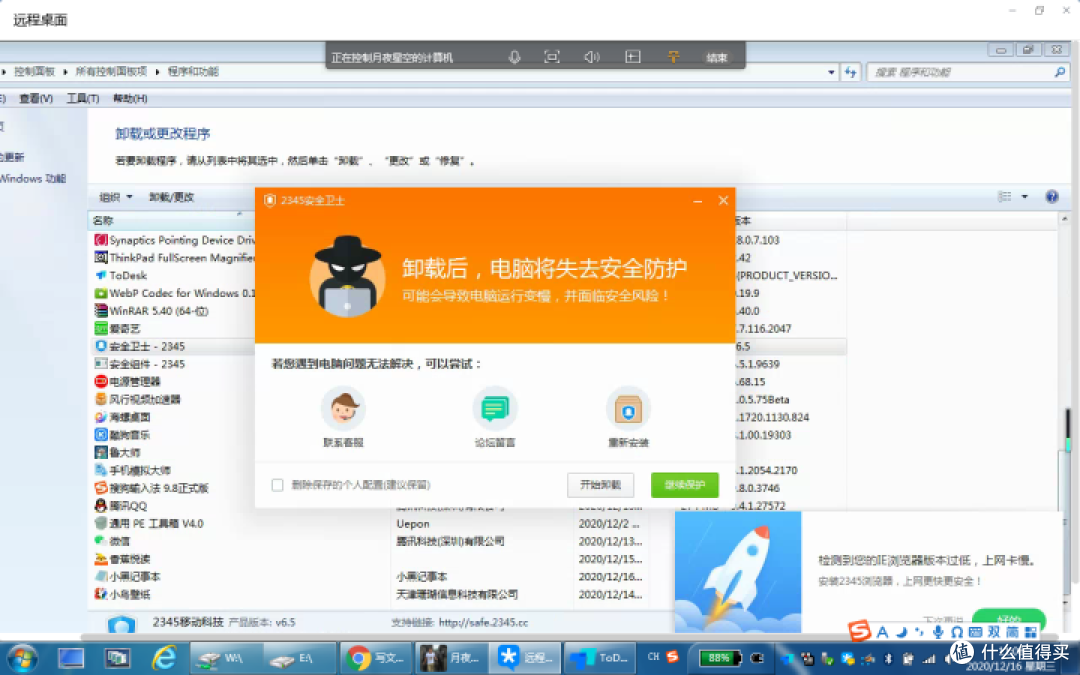This screenshot has width=1080, height=675.
Task: Click the 88% battery indicator
Action: coord(719,658)
